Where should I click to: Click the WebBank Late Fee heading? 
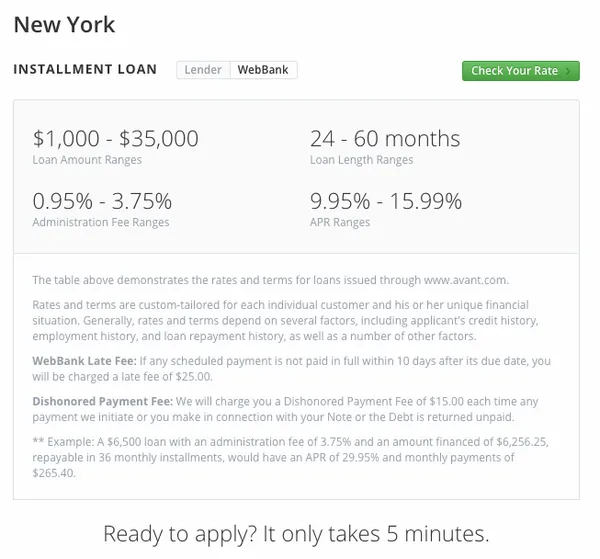pos(84,361)
